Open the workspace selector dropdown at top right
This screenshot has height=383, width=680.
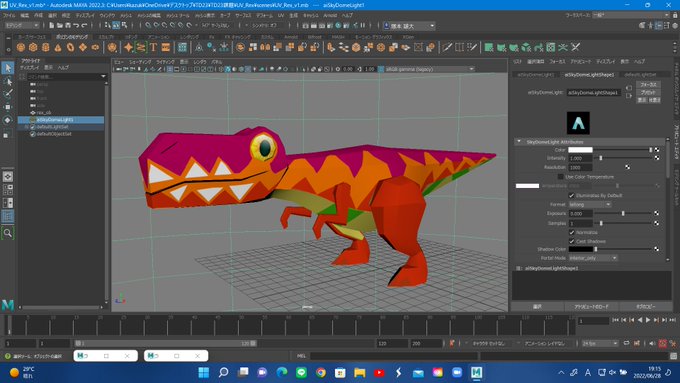[631, 15]
